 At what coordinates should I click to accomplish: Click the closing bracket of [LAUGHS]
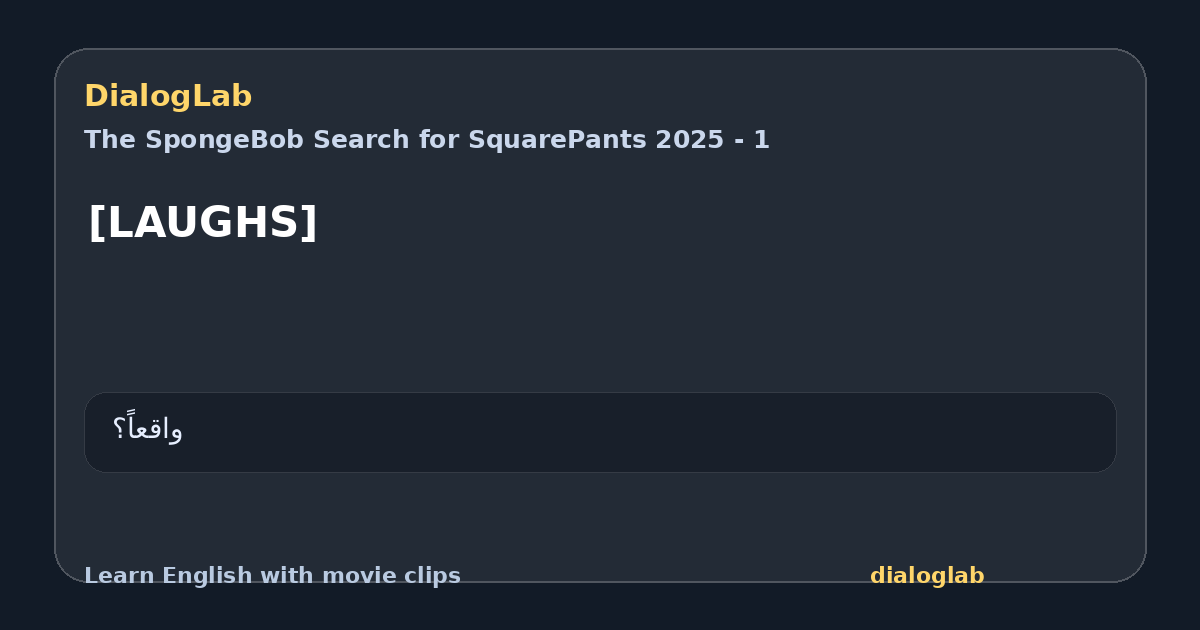tap(308, 222)
